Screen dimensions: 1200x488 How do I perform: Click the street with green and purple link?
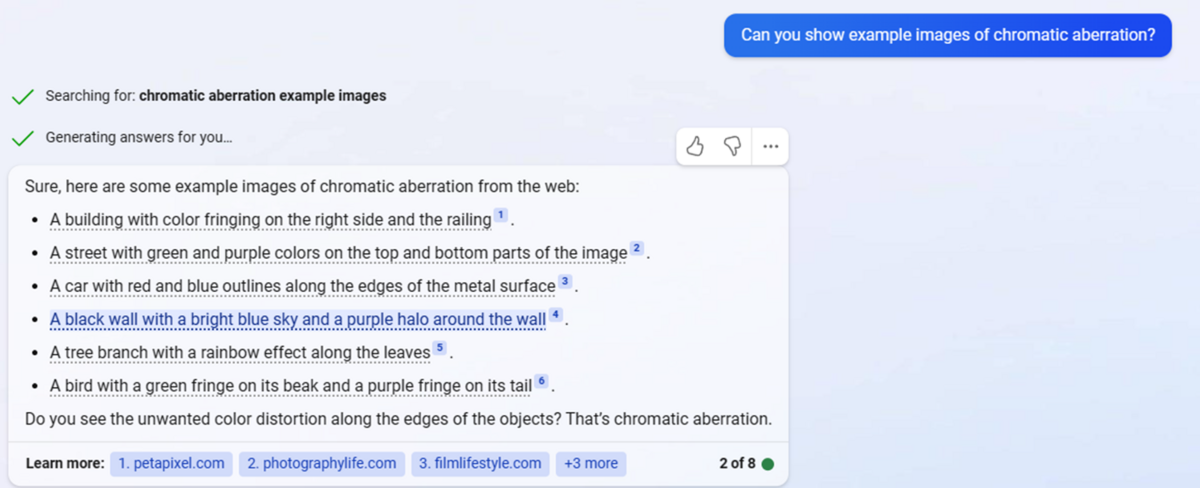click(338, 253)
